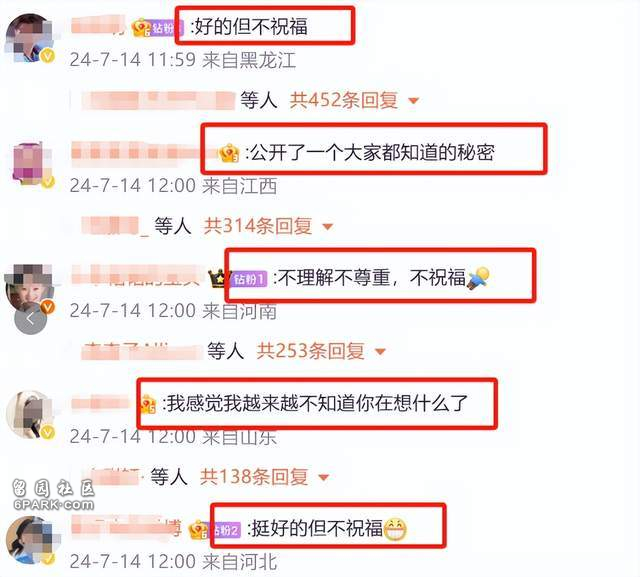640x577 pixels.
Task: Click the crown badge beside 好的但不祝福 comment
Action: (x=141, y=28)
